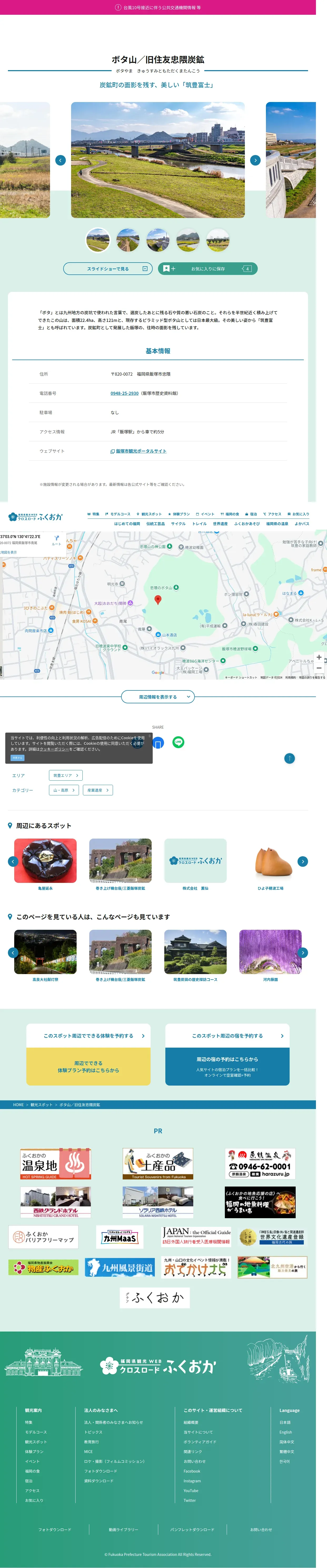Previous arrow in こんなページも見ています carousel
Viewport: 327px width, 1568px height.
[13, 953]
